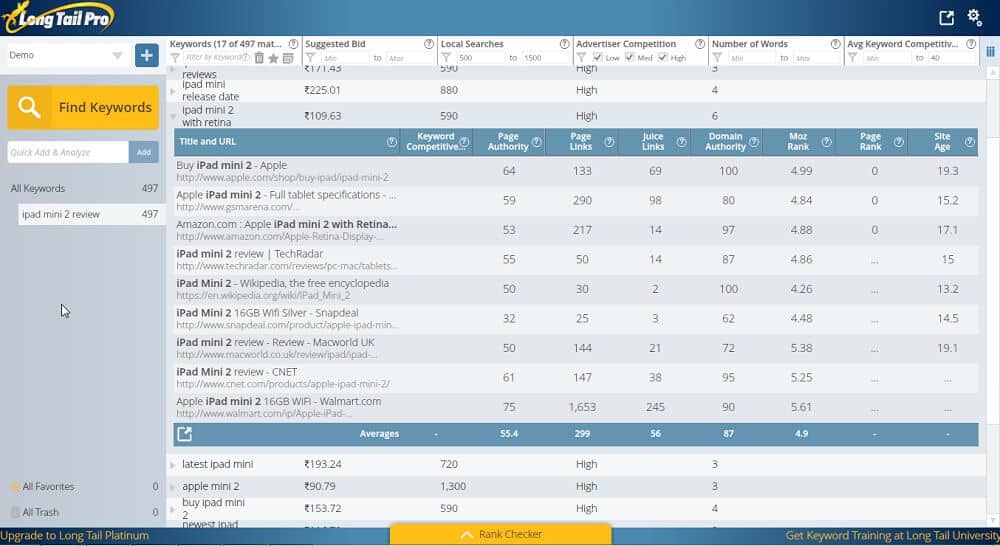Click the star favorites icon under Keywords column
The height and width of the screenshot is (546, 1000).
[274, 58]
